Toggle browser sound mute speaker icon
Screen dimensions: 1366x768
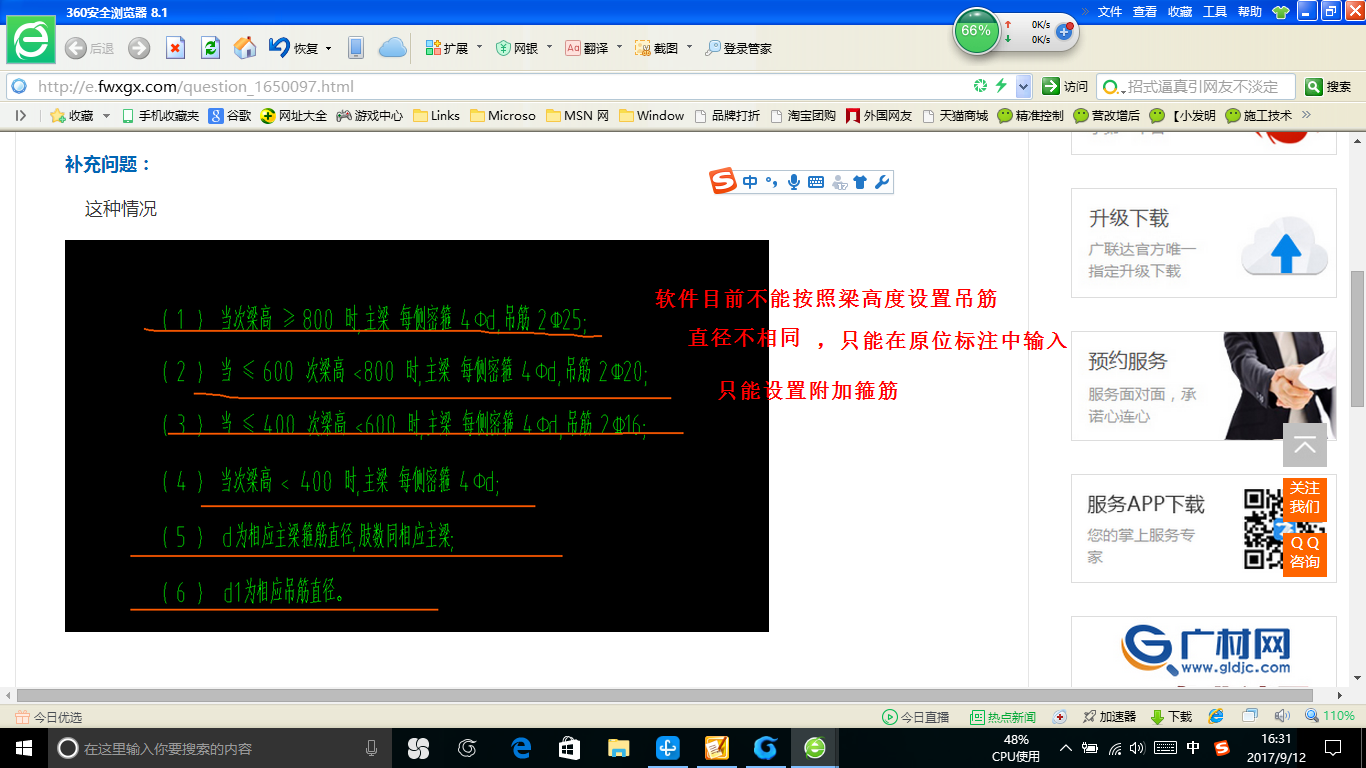1282,716
